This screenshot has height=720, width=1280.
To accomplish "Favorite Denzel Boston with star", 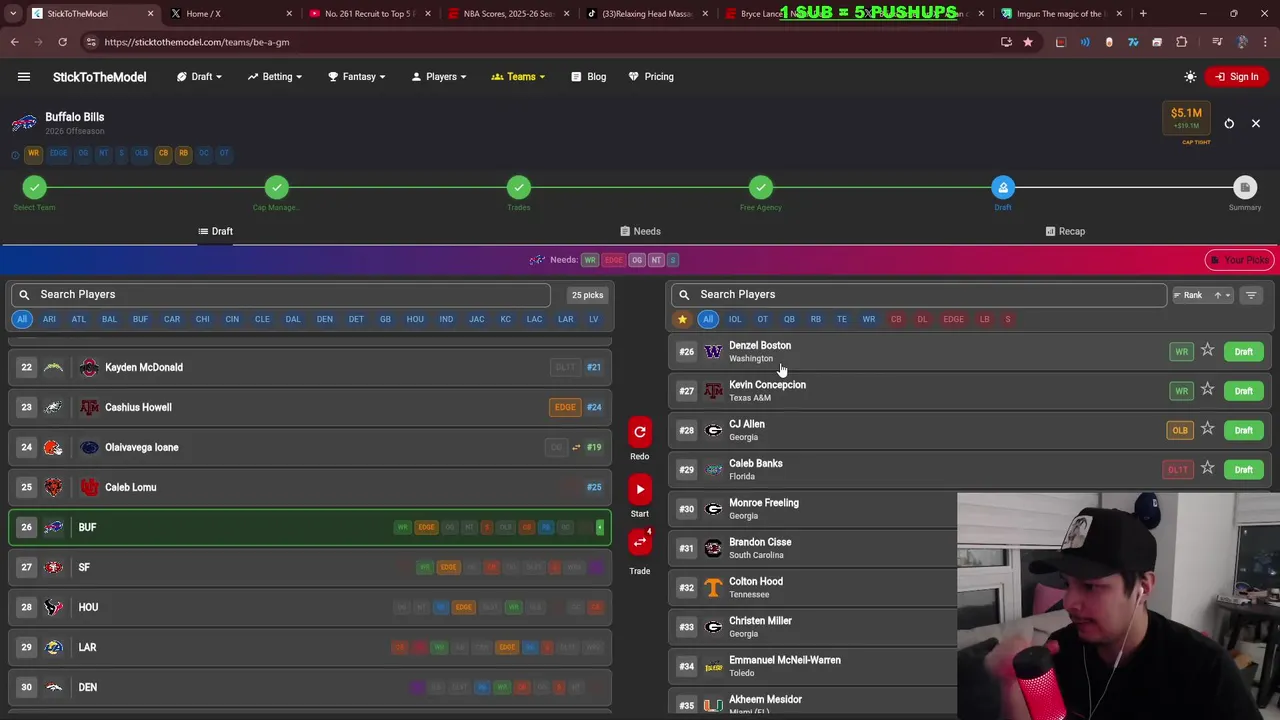I will (x=1207, y=351).
